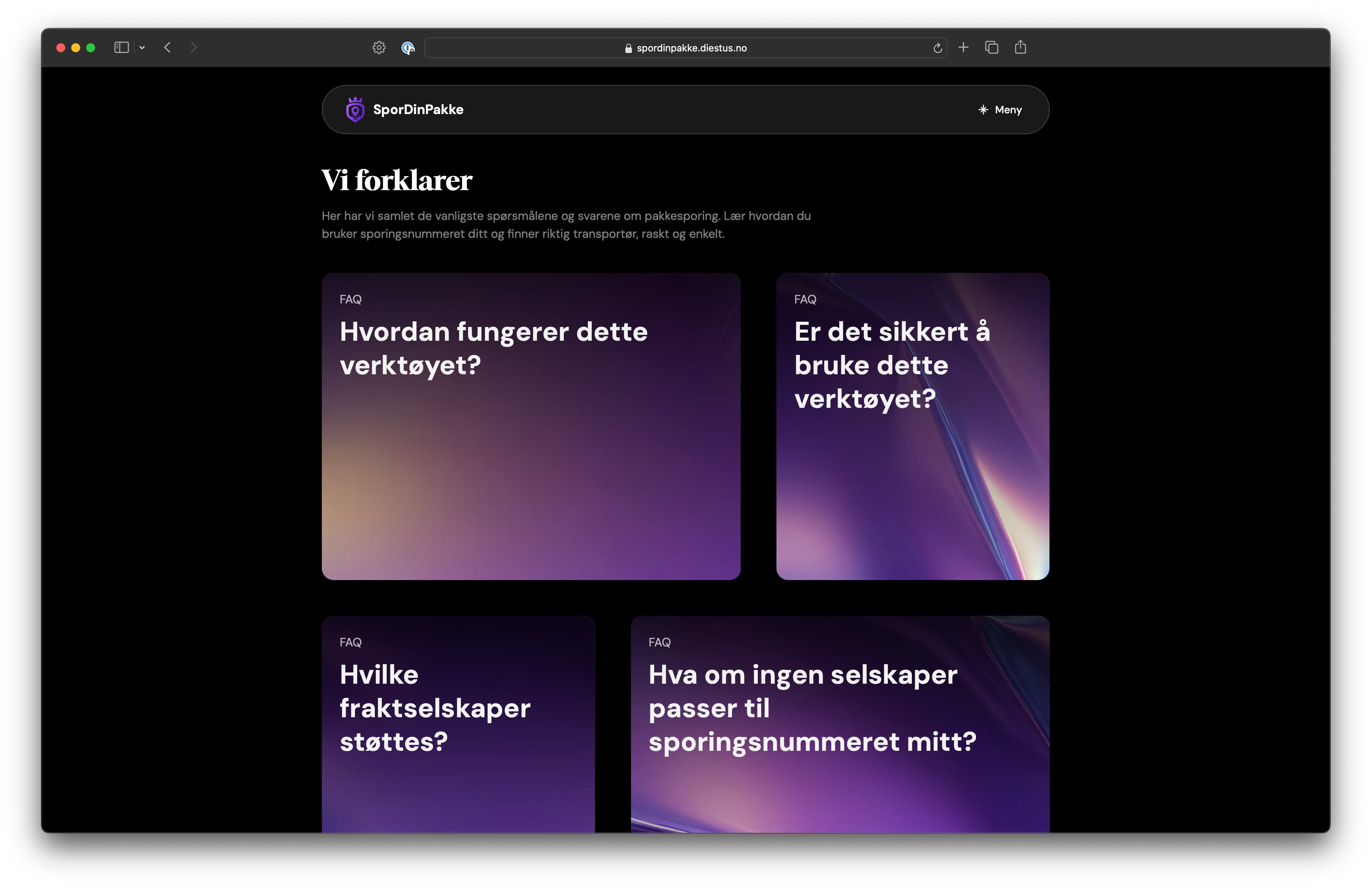Expand the sidebar tab group dropdown arrow
The height and width of the screenshot is (888, 1372).
142,48
